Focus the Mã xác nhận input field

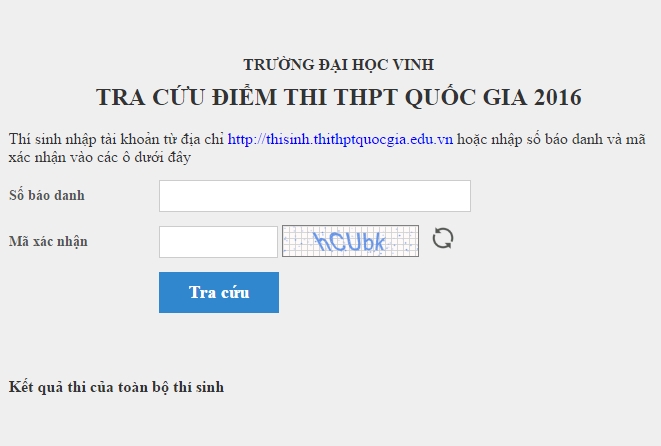(218, 242)
